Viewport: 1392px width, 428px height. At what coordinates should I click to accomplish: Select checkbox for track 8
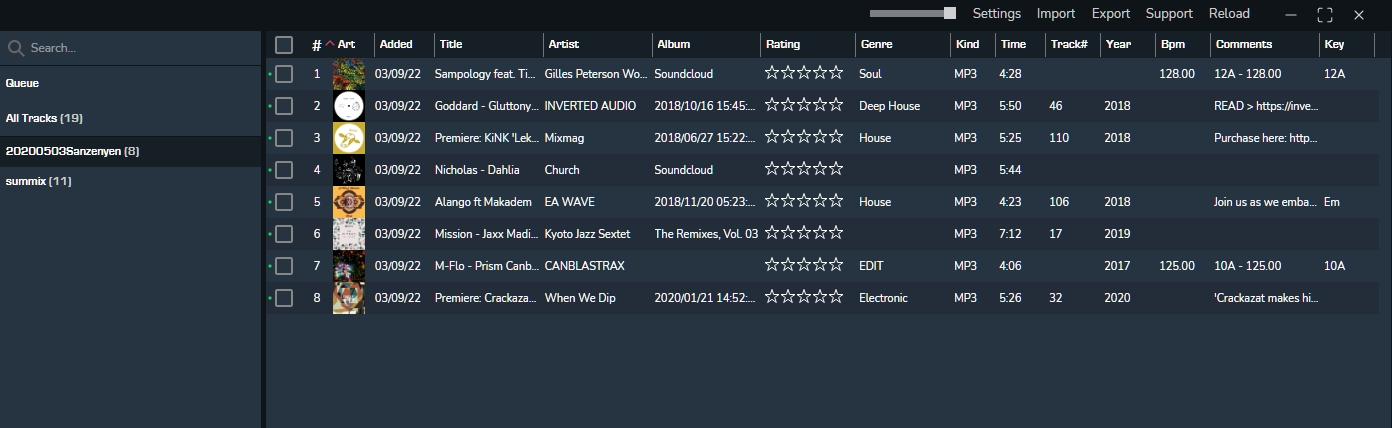[284, 298]
